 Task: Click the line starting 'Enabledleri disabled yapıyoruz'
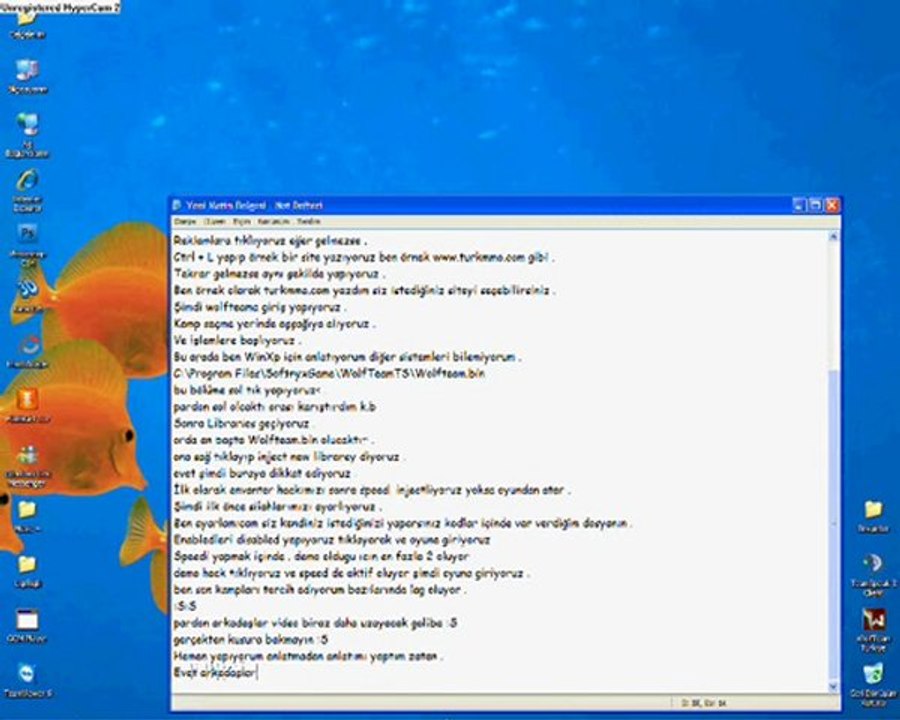tap(332, 540)
